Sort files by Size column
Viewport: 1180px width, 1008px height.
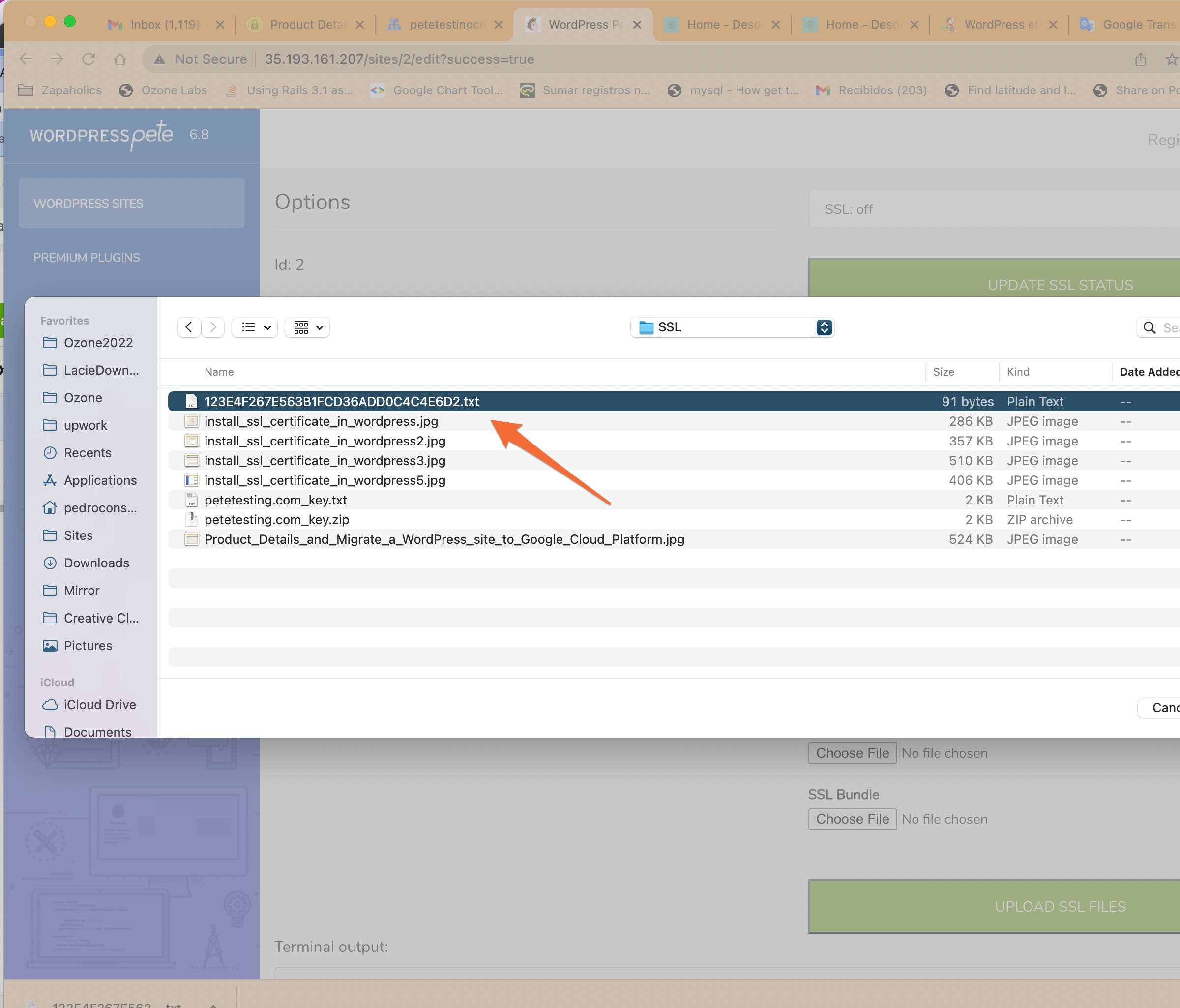943,372
